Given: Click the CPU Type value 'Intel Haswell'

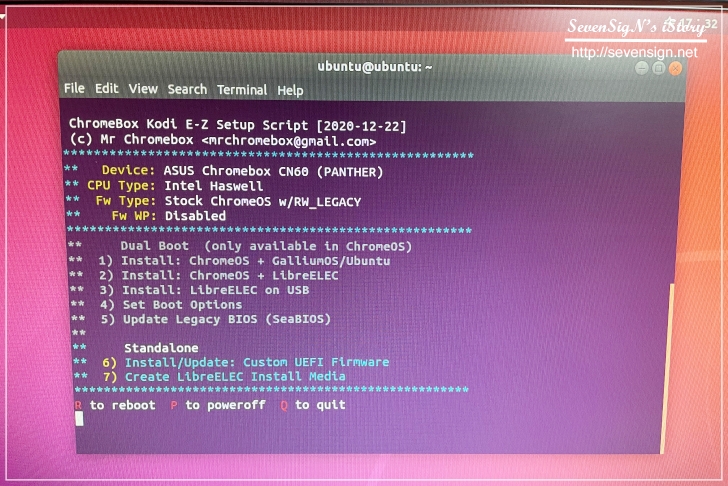Looking at the screenshot, I should (214, 186).
